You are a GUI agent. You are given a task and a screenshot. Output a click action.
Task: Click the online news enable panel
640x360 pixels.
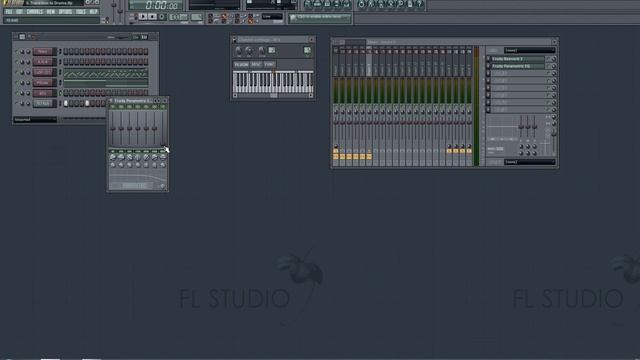coord(320,18)
